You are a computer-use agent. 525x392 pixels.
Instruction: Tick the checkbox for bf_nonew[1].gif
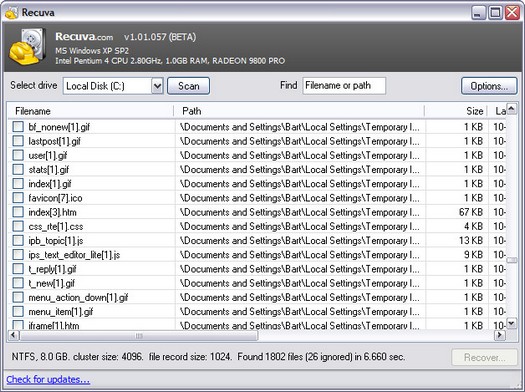coord(18,127)
